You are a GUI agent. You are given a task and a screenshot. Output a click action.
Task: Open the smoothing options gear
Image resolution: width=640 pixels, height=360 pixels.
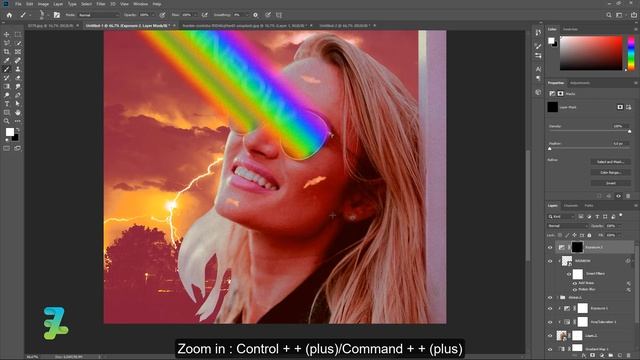point(256,15)
